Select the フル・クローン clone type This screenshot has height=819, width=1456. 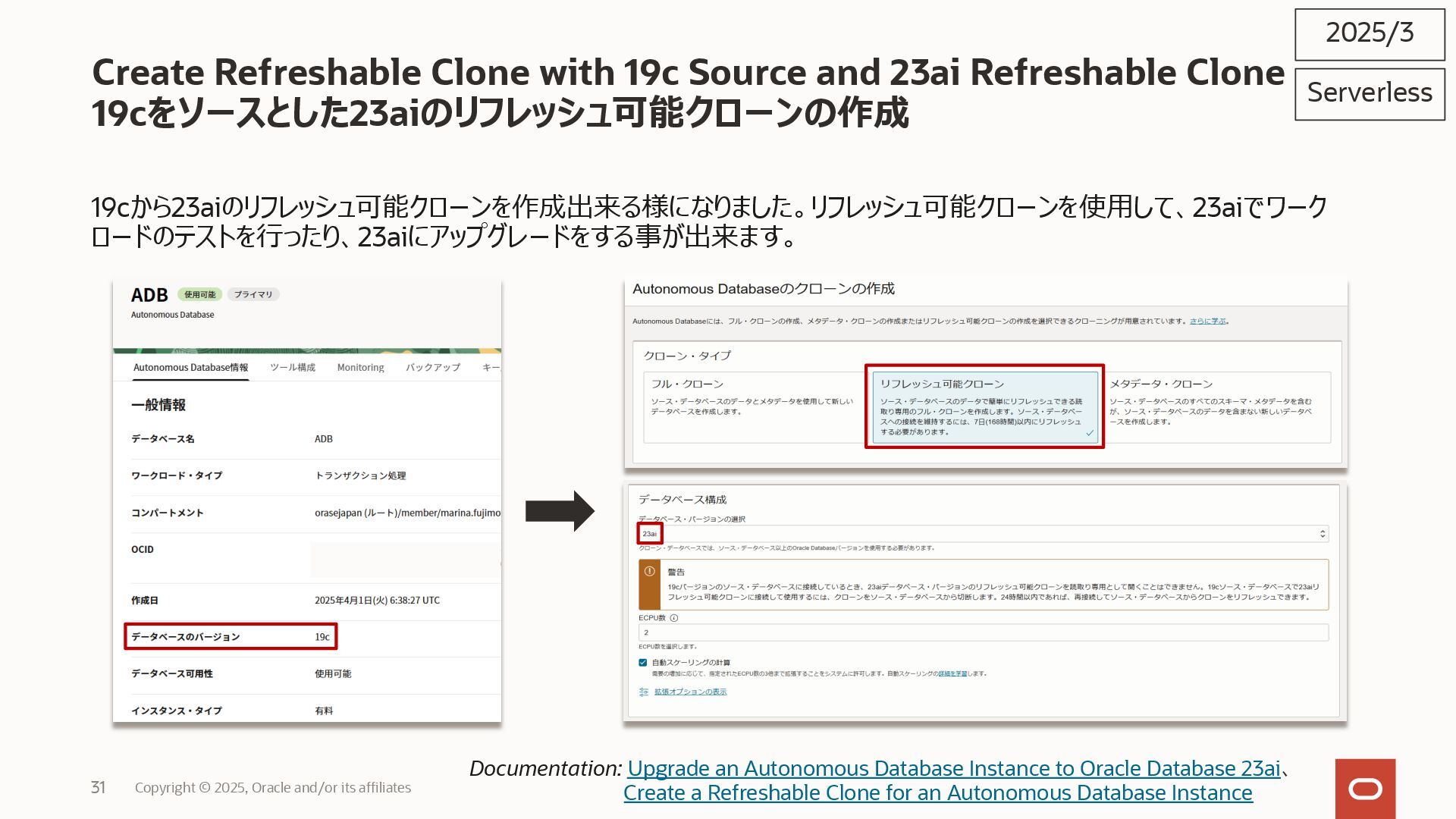pos(753,406)
